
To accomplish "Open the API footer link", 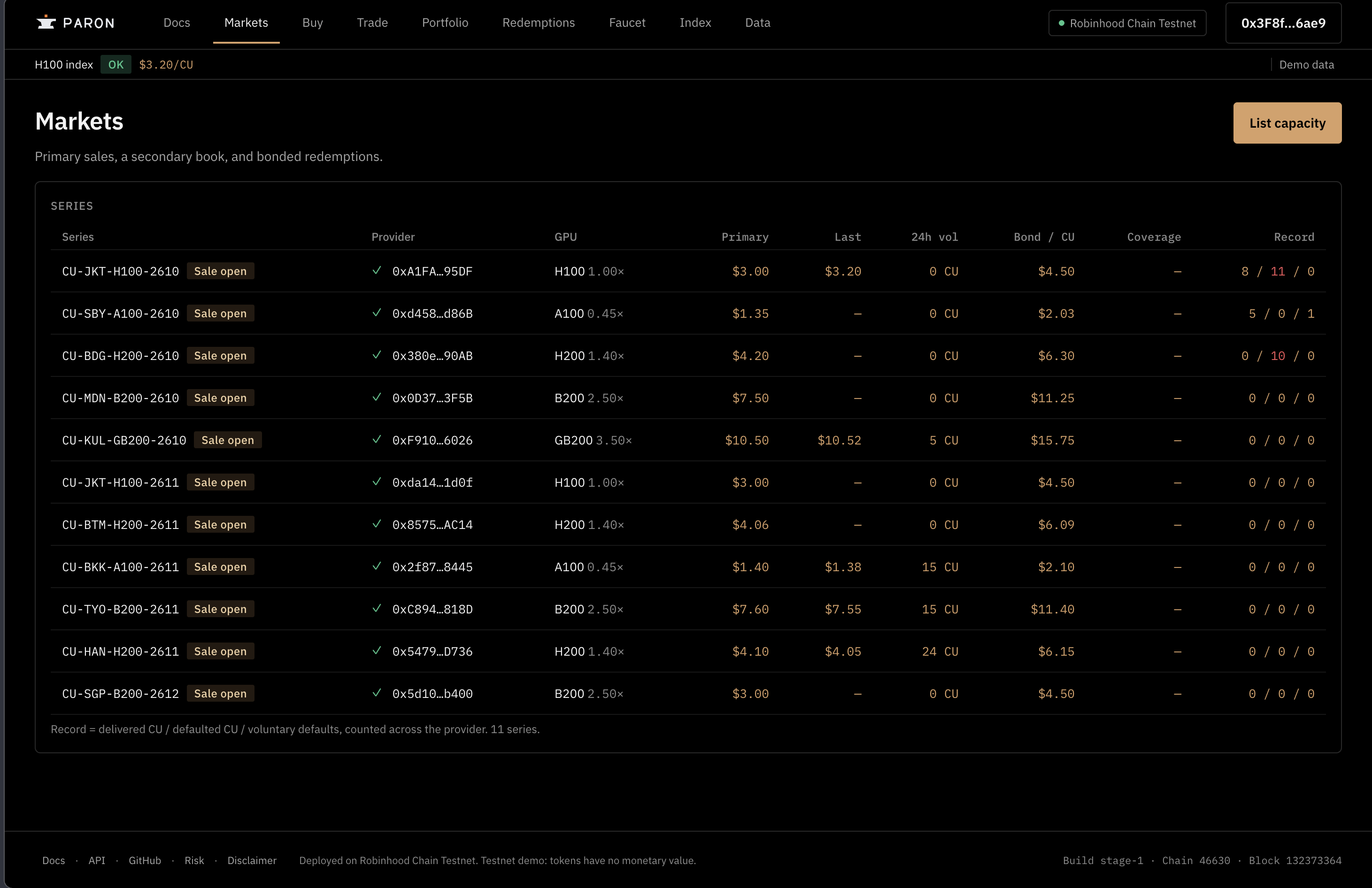I will tap(97, 860).
